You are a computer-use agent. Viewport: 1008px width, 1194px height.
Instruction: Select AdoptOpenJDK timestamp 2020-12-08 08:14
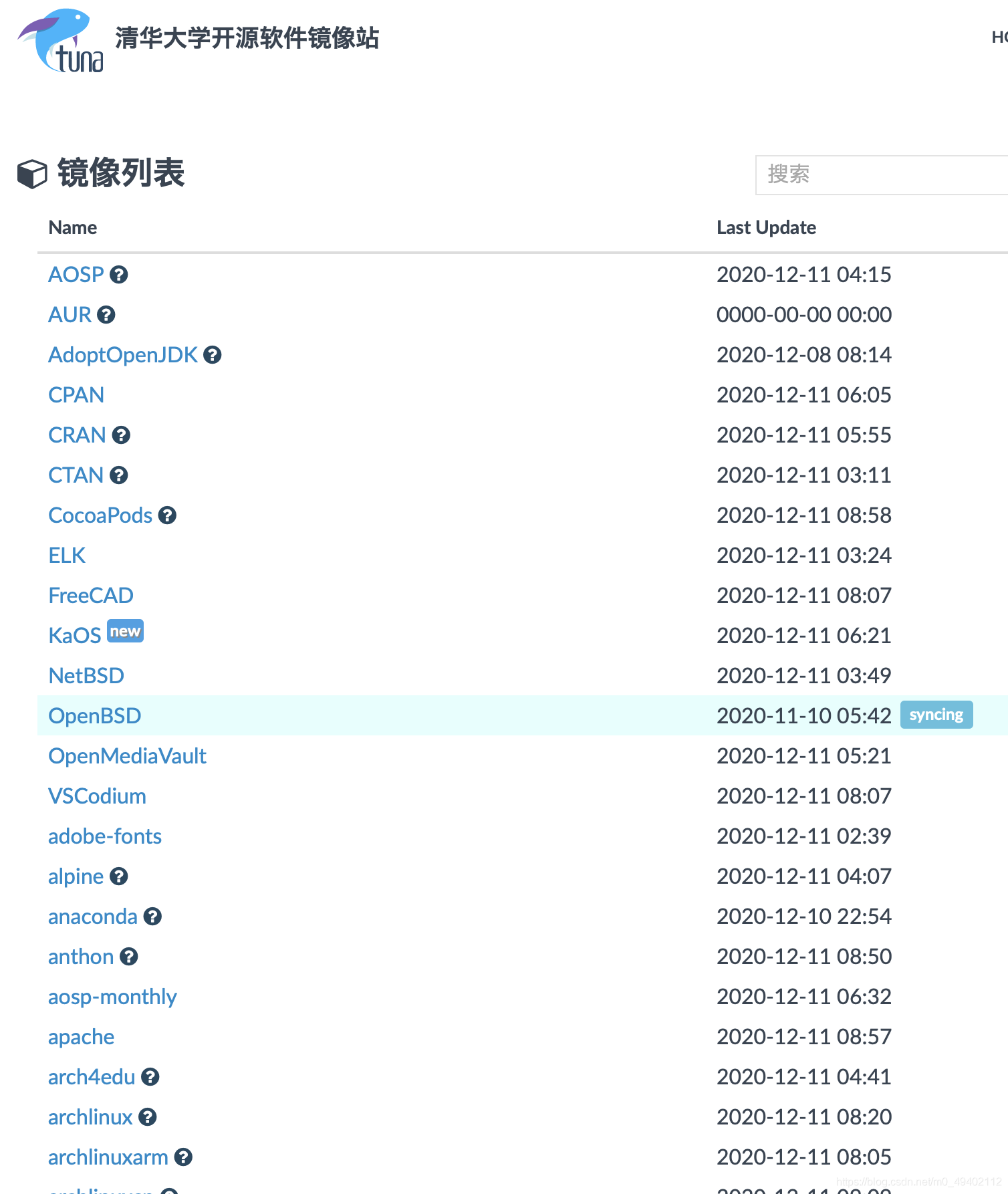tap(804, 355)
